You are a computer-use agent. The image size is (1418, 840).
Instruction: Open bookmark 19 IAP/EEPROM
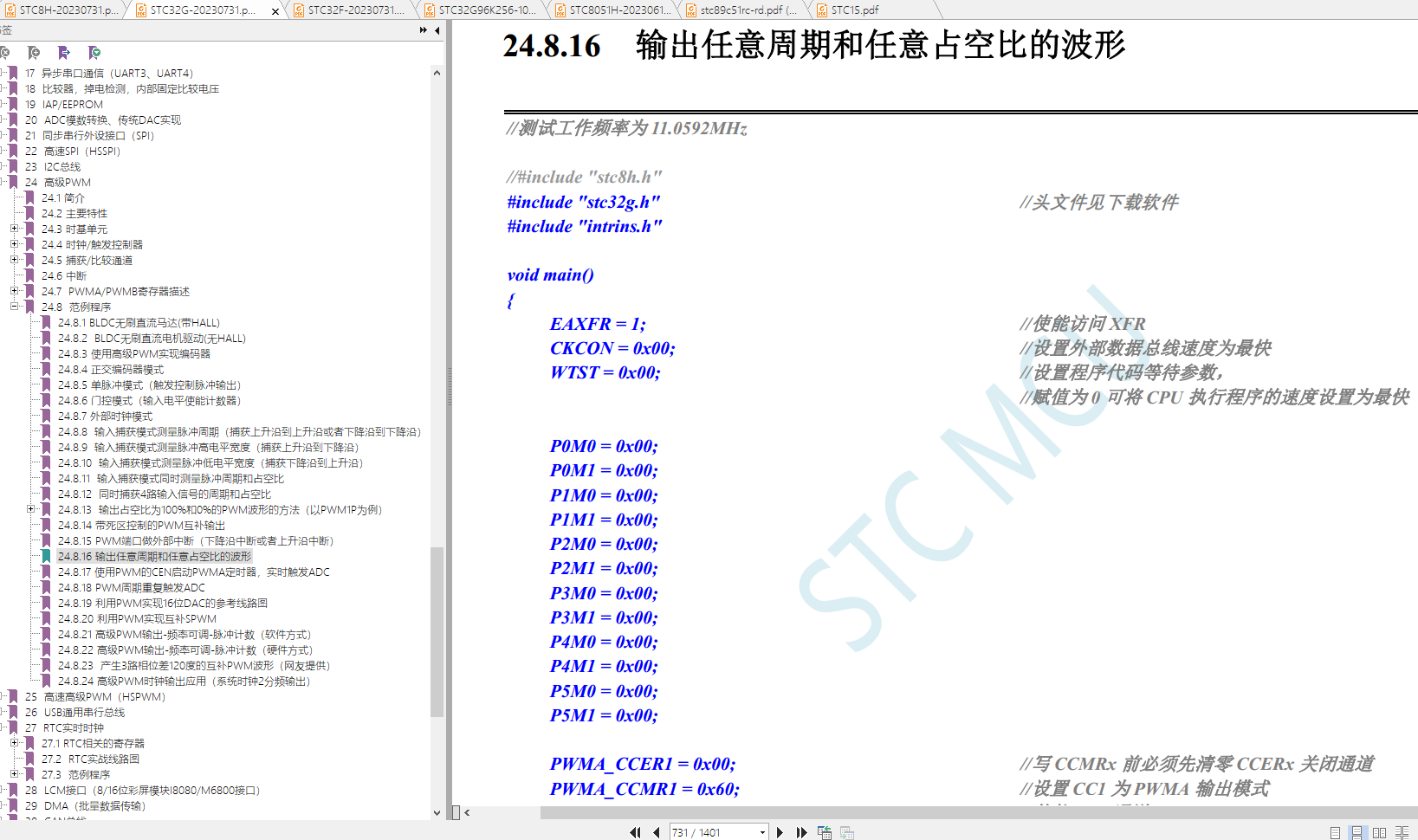tap(63, 105)
